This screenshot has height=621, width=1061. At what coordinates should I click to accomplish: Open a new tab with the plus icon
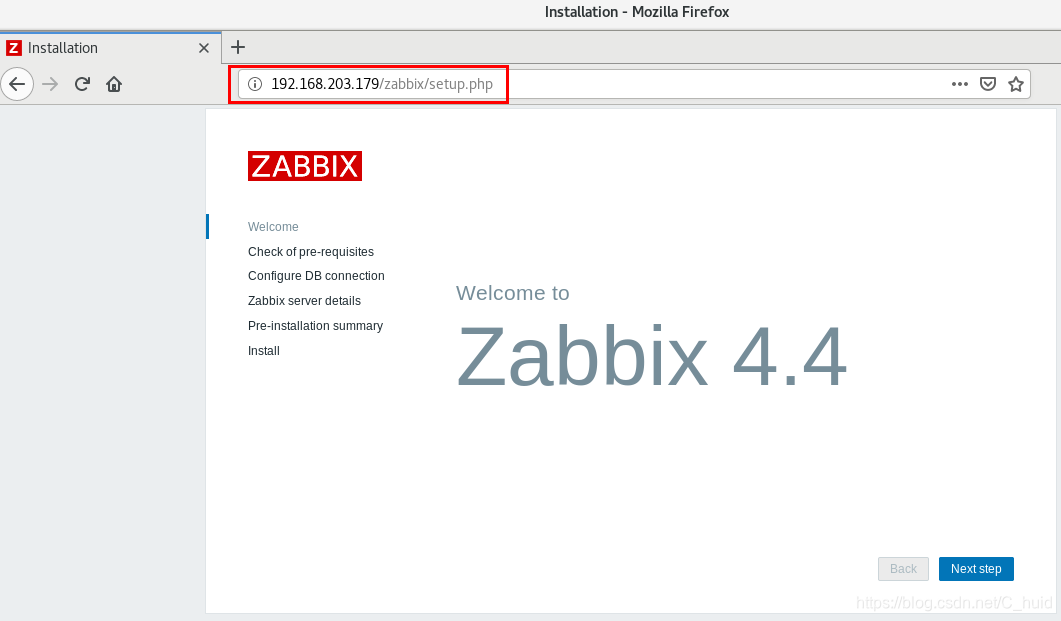point(238,47)
